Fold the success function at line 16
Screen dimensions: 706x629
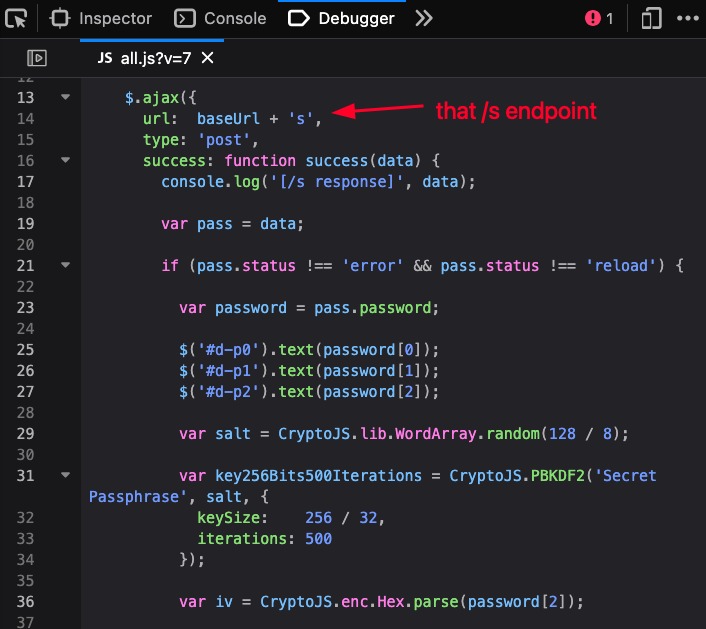point(65,160)
